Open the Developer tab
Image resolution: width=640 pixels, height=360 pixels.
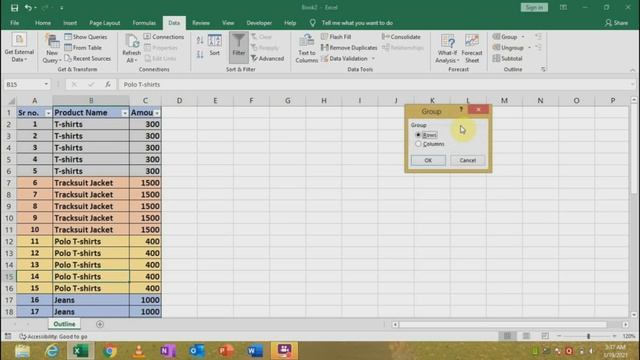pos(259,23)
